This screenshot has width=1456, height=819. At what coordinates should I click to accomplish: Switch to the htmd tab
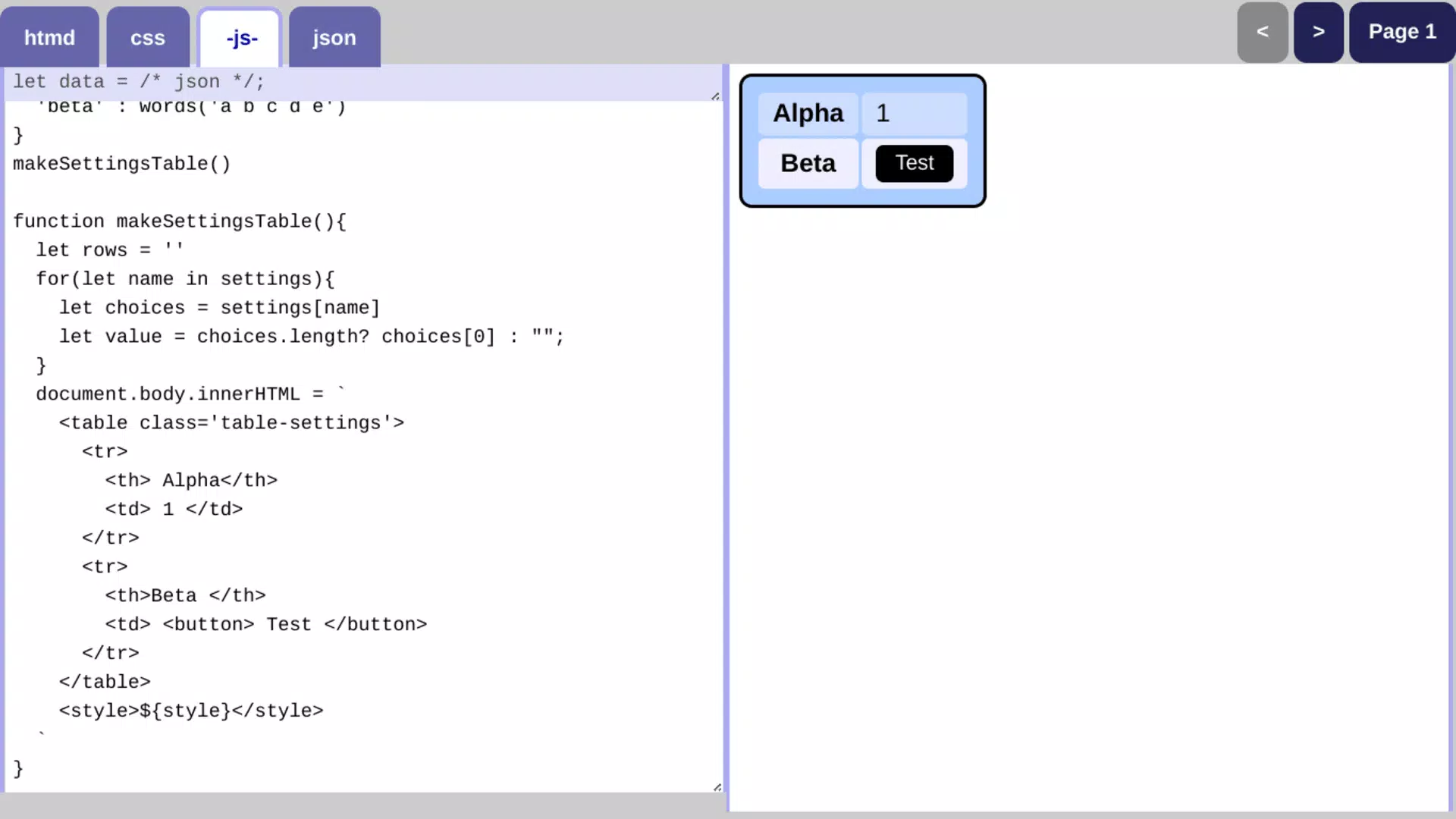coord(49,37)
